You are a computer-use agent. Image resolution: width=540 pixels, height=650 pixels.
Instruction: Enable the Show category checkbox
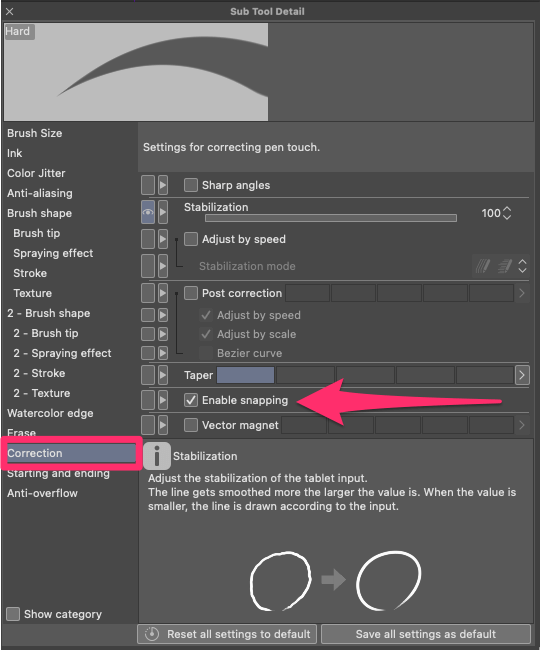click(13, 614)
